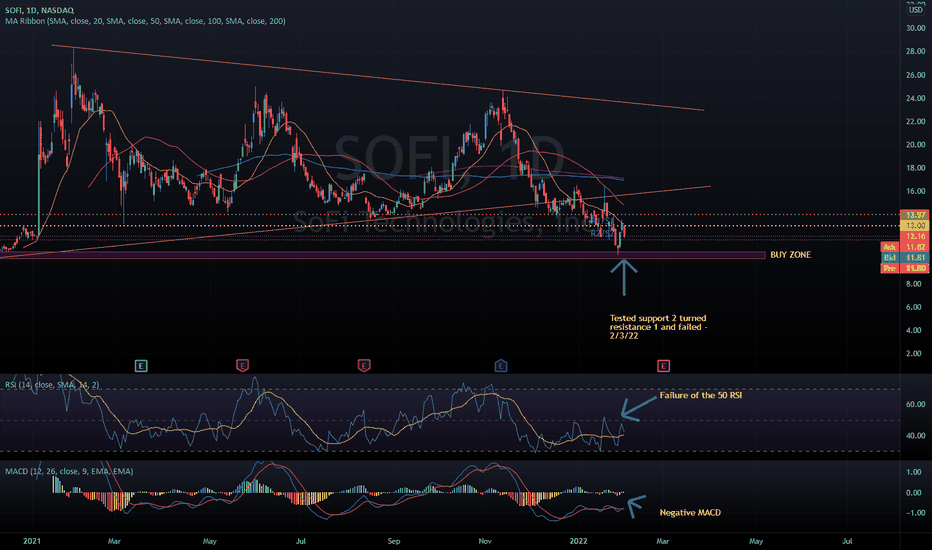Click the green earnings E marker on the chart
This screenshot has height=550, width=932.
(x=141, y=366)
